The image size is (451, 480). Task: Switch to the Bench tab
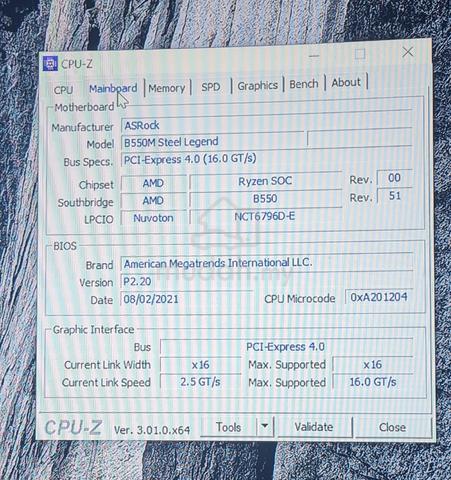tap(304, 84)
